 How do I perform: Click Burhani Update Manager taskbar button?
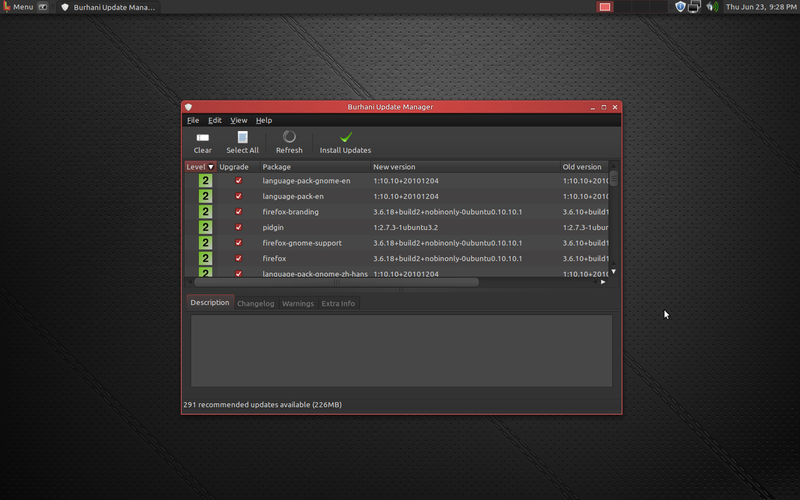click(108, 7)
